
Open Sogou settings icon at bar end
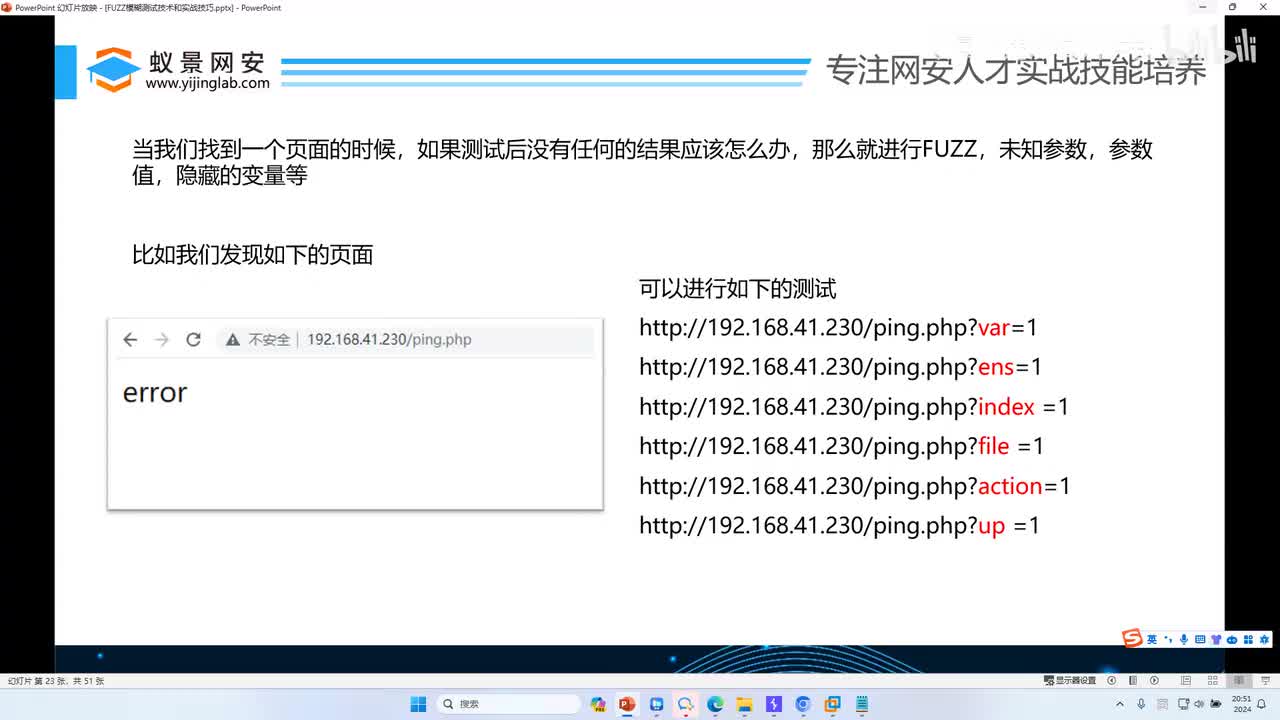1264,639
